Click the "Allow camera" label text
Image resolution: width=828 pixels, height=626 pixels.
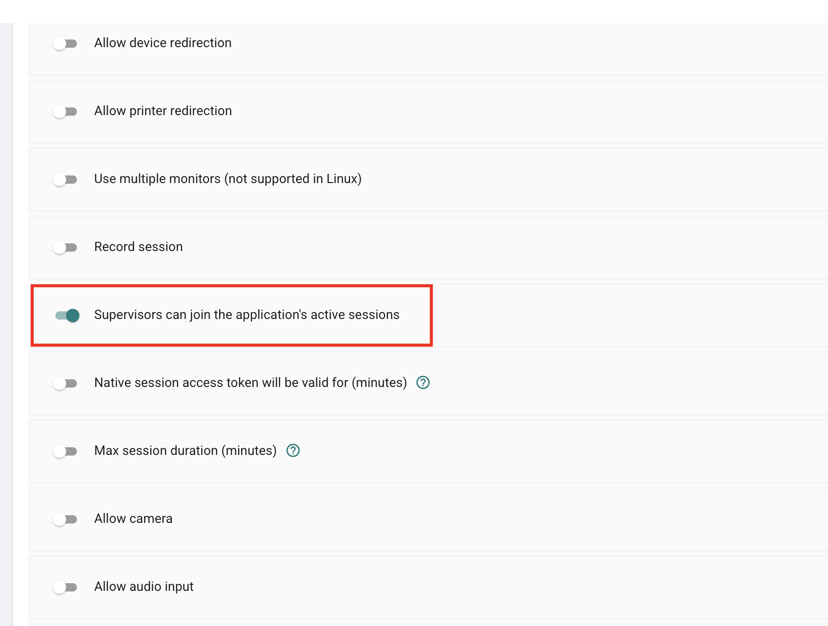(x=133, y=519)
